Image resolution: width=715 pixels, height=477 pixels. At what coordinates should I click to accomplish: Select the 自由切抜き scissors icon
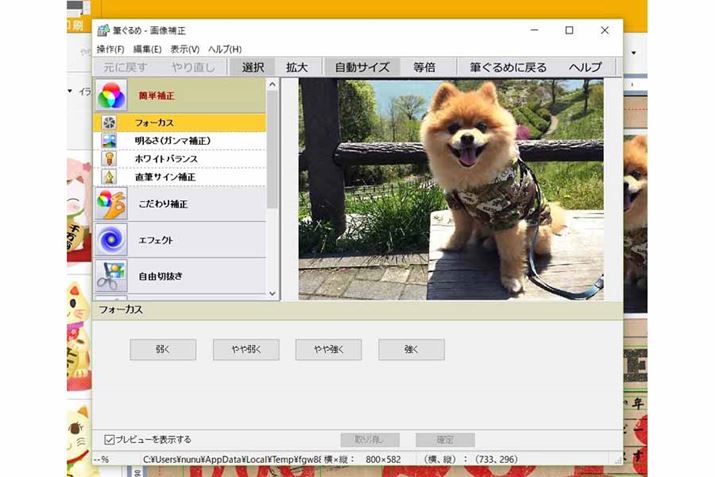click(111, 275)
